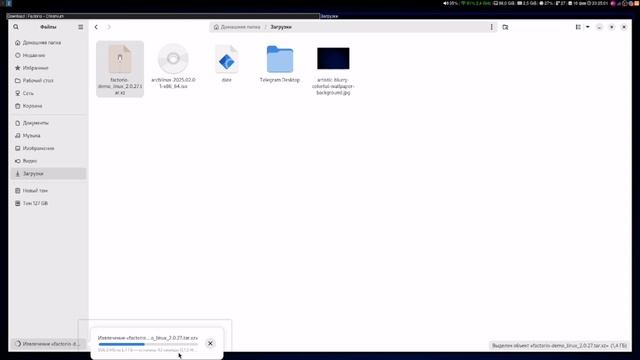The width and height of the screenshot is (640, 360).
Task: Click Домашняя папка breadcrumb in path bar
Action: click(237, 27)
